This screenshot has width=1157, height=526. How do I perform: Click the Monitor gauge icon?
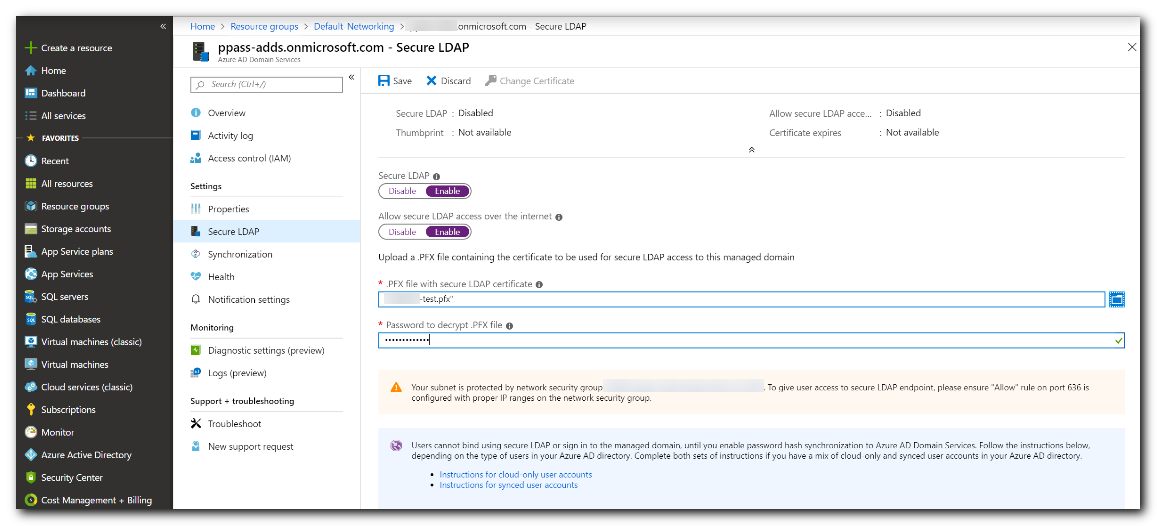tap(30, 432)
